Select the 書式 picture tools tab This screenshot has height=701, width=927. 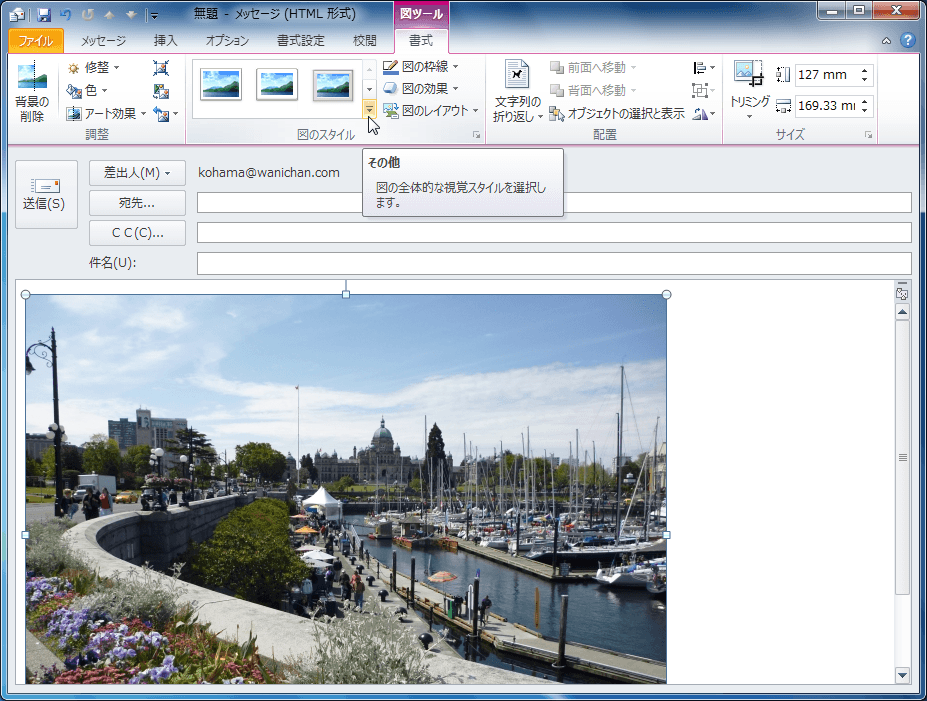pyautogui.click(x=421, y=41)
